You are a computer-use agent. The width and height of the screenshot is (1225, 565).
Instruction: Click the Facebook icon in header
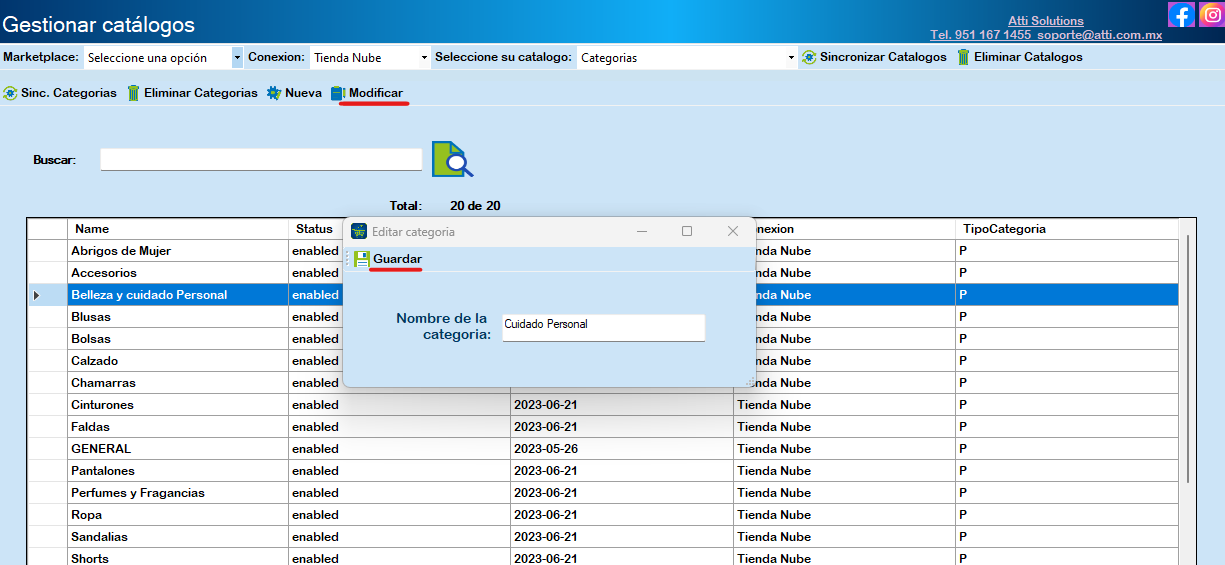1181,15
